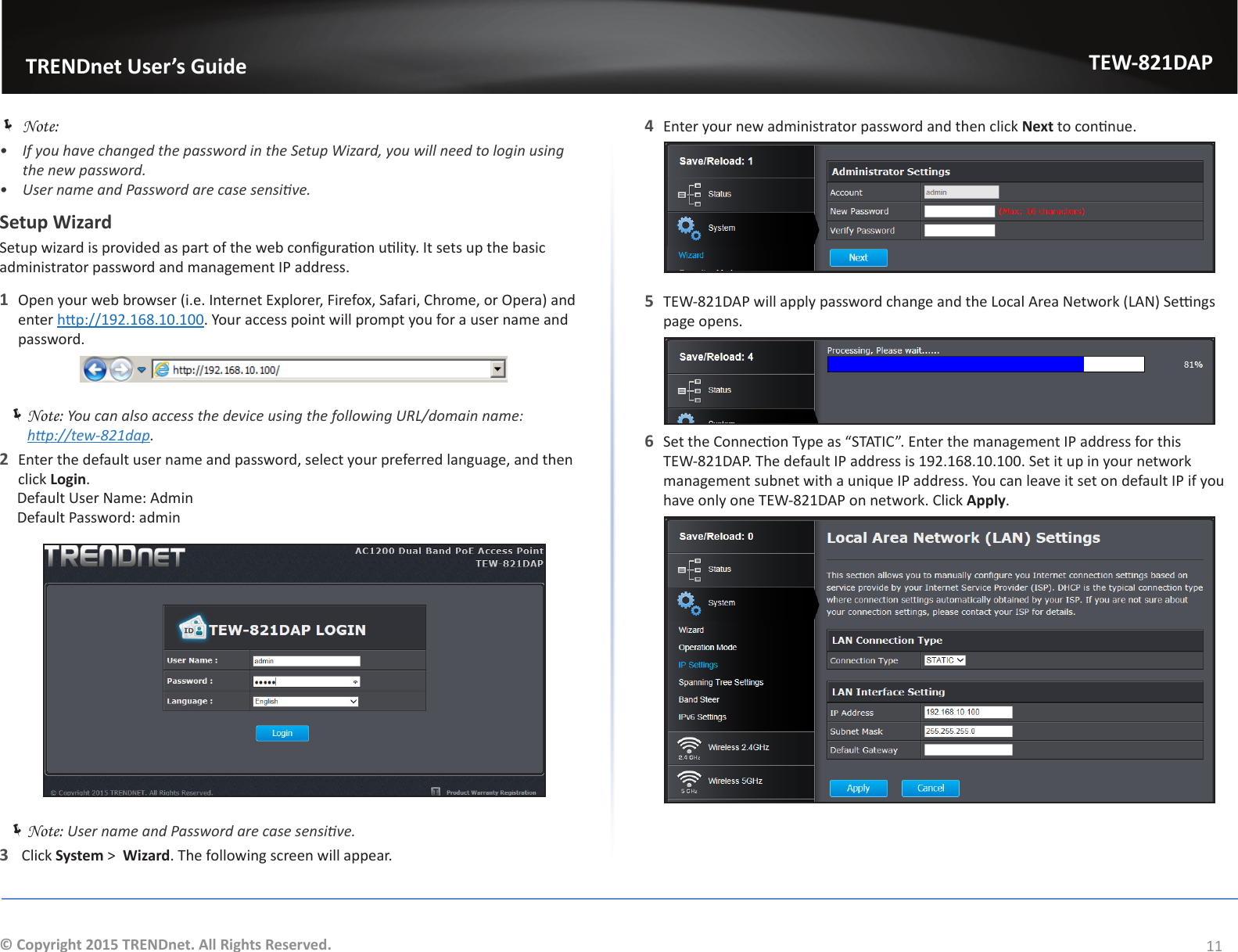Select IP Settings in the sidebar
The width and height of the screenshot is (1238, 952).
click(698, 665)
